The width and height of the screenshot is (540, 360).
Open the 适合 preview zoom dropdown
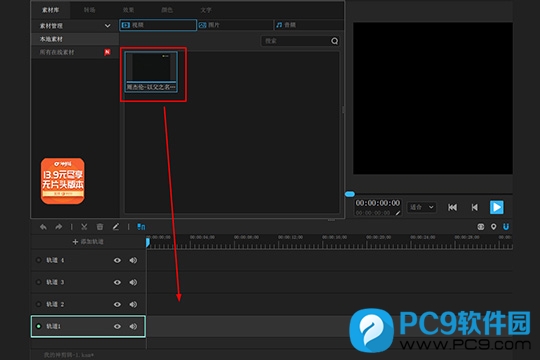[x=422, y=207]
